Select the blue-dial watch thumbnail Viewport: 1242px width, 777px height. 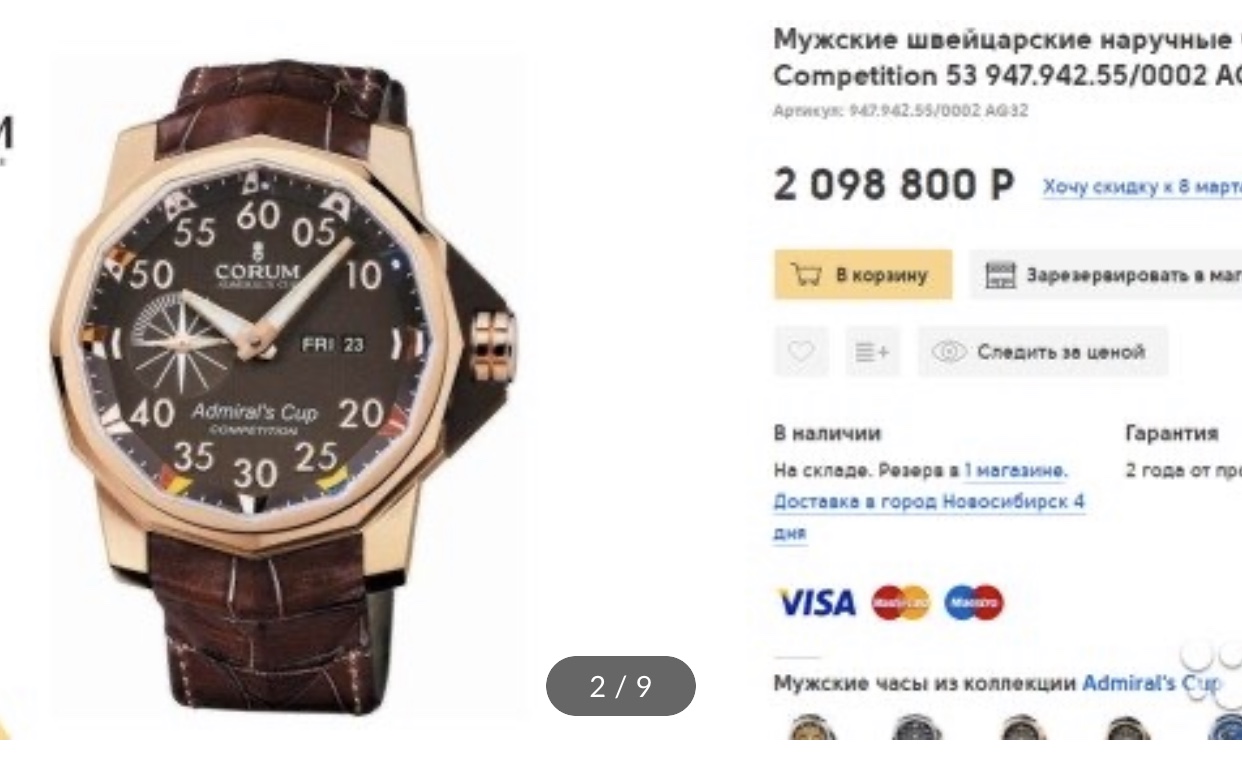(1225, 728)
